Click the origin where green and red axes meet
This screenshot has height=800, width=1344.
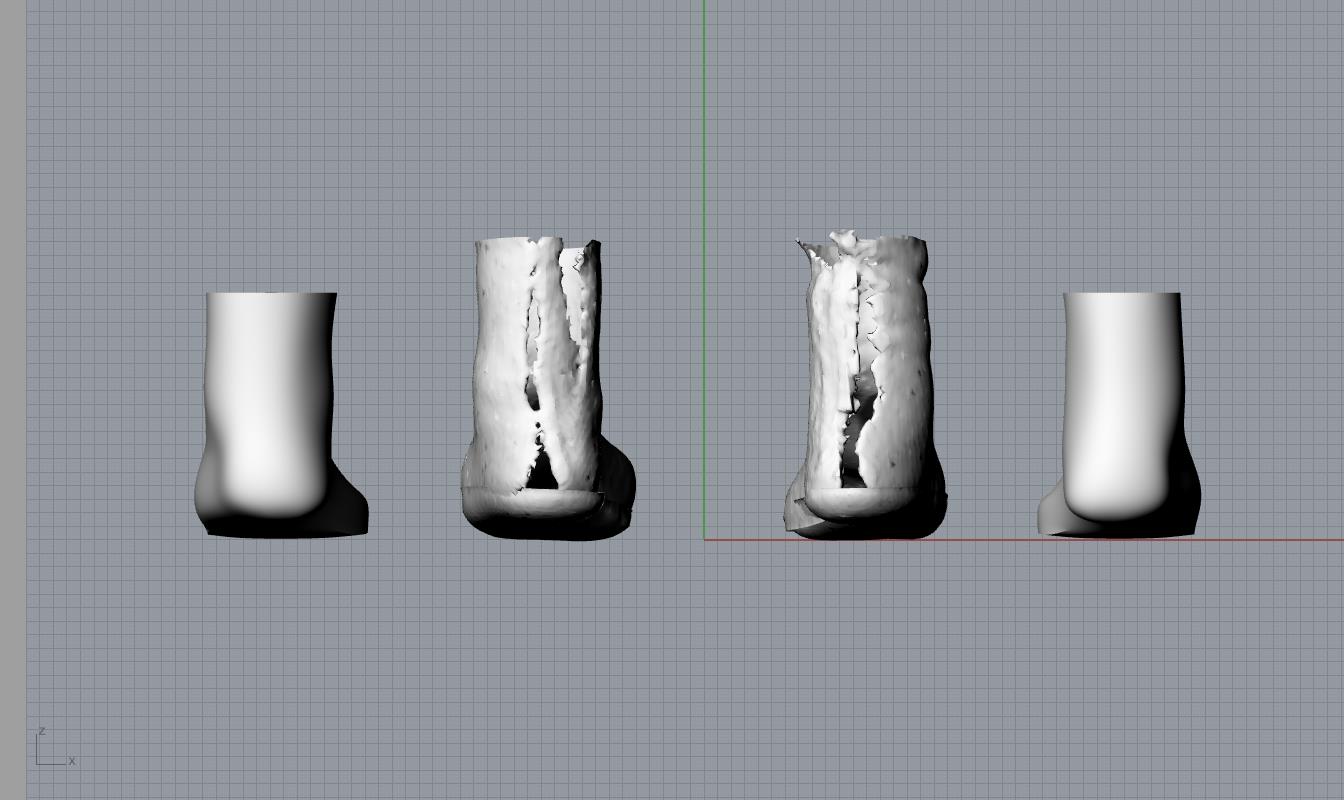tap(704, 540)
